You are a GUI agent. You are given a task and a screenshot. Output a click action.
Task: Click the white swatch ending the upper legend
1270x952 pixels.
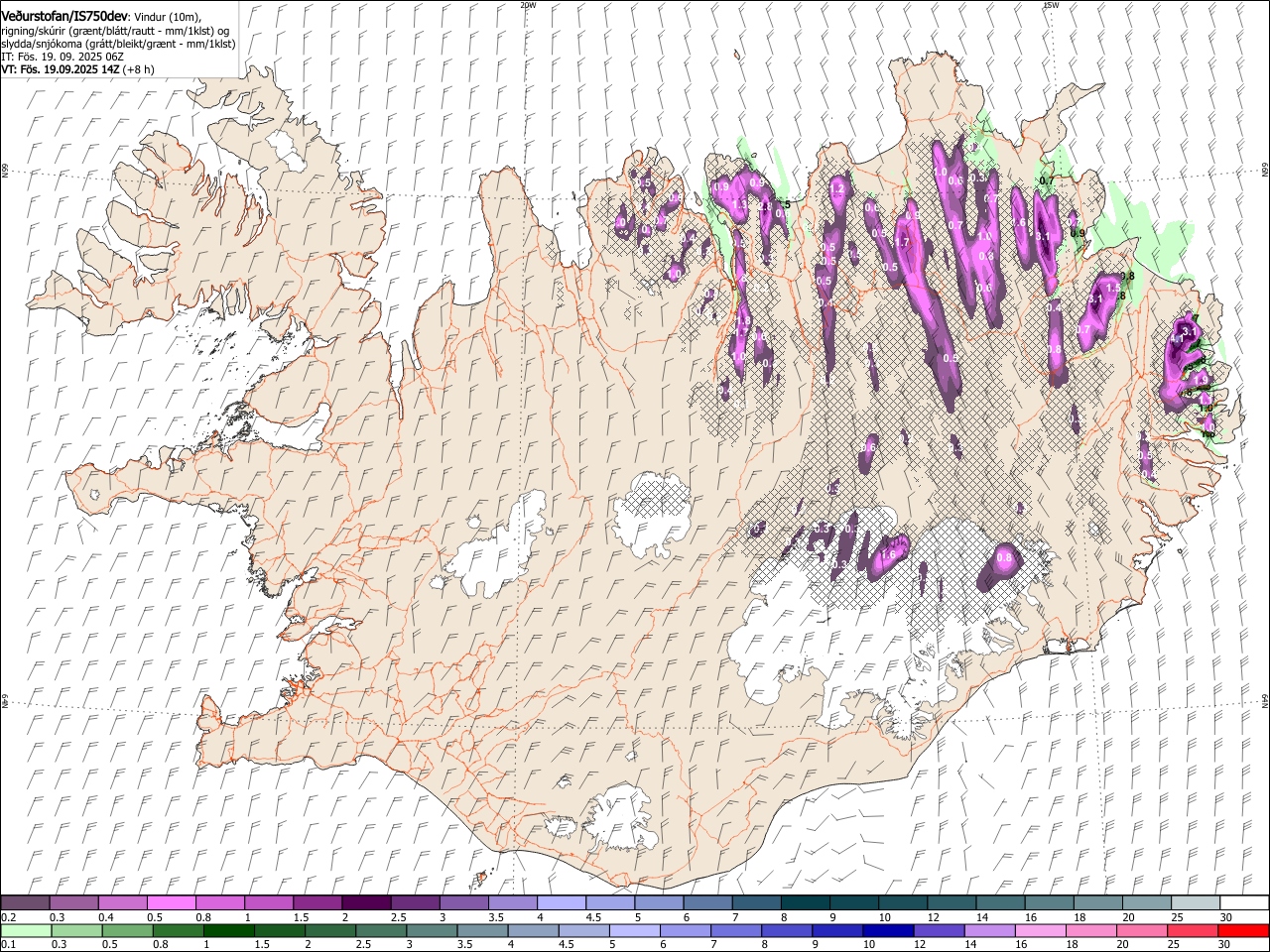[1244, 902]
